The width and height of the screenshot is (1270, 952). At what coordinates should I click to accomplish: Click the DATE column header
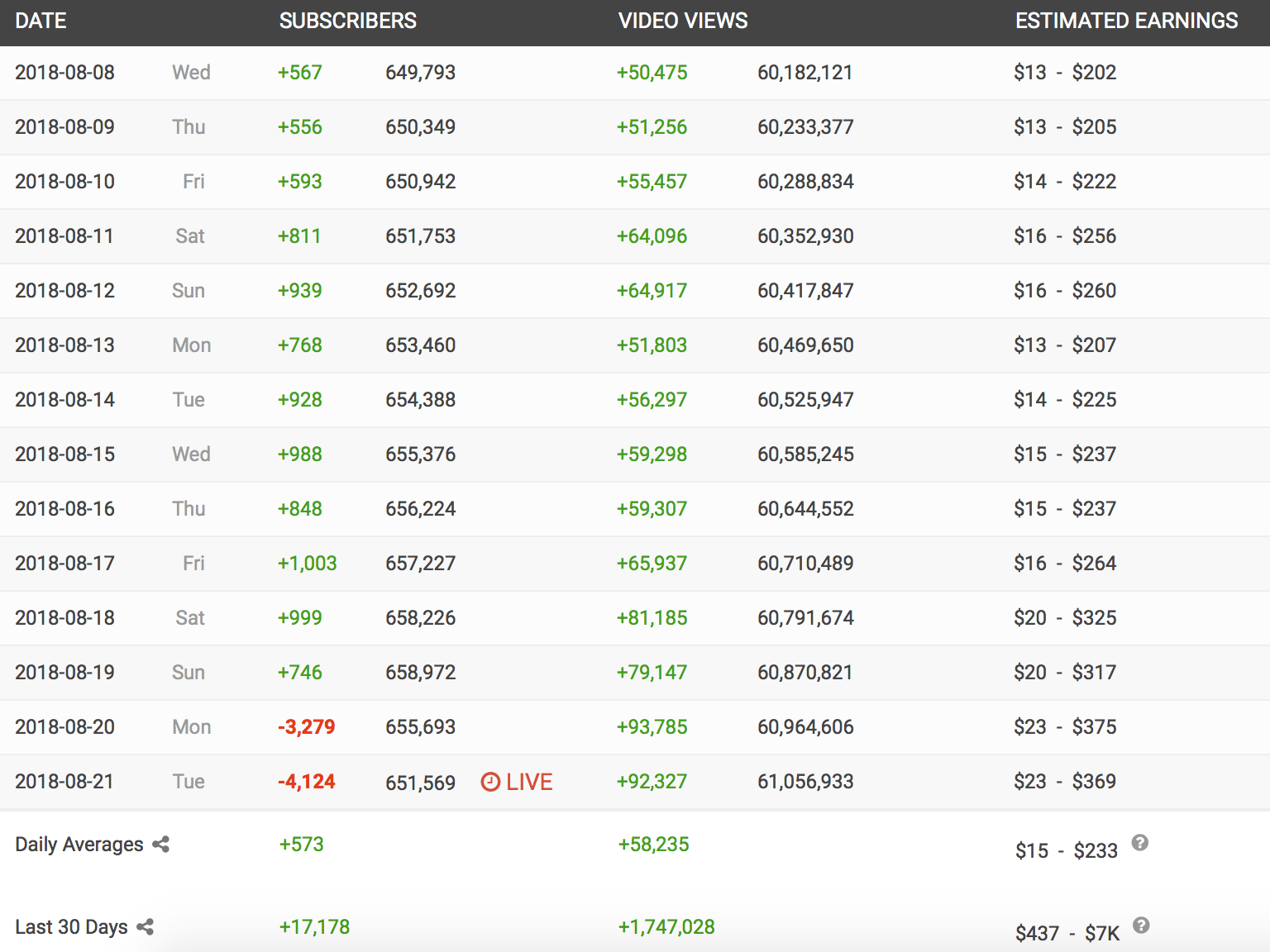coord(41,21)
